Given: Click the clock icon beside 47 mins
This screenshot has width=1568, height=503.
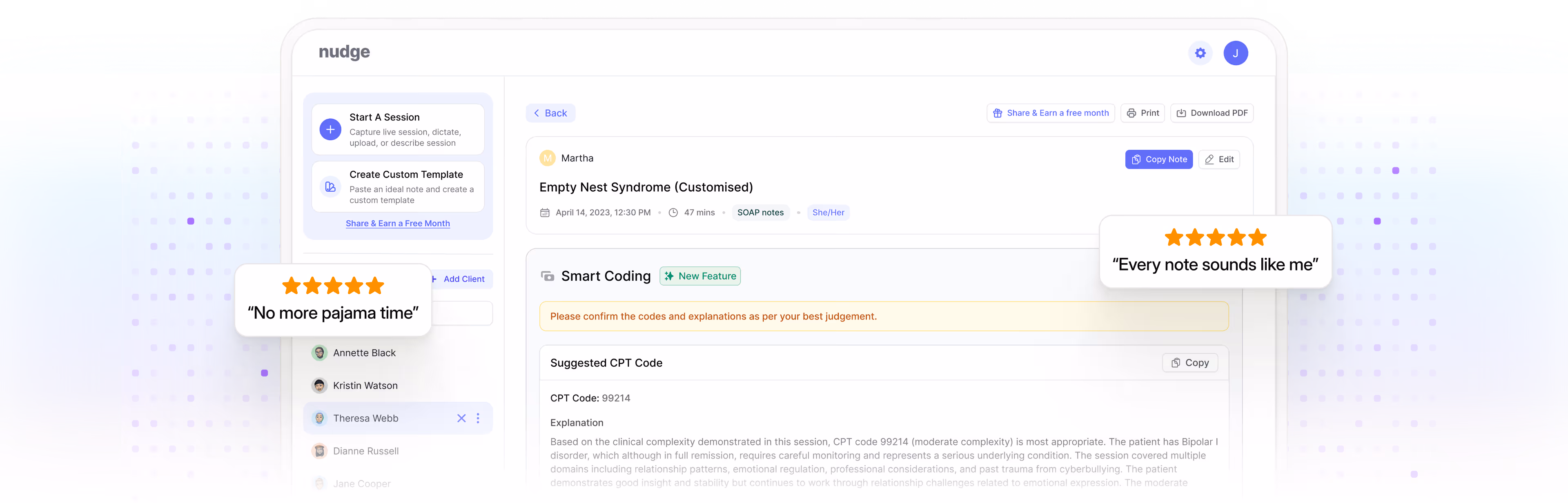Looking at the screenshot, I should click(673, 213).
